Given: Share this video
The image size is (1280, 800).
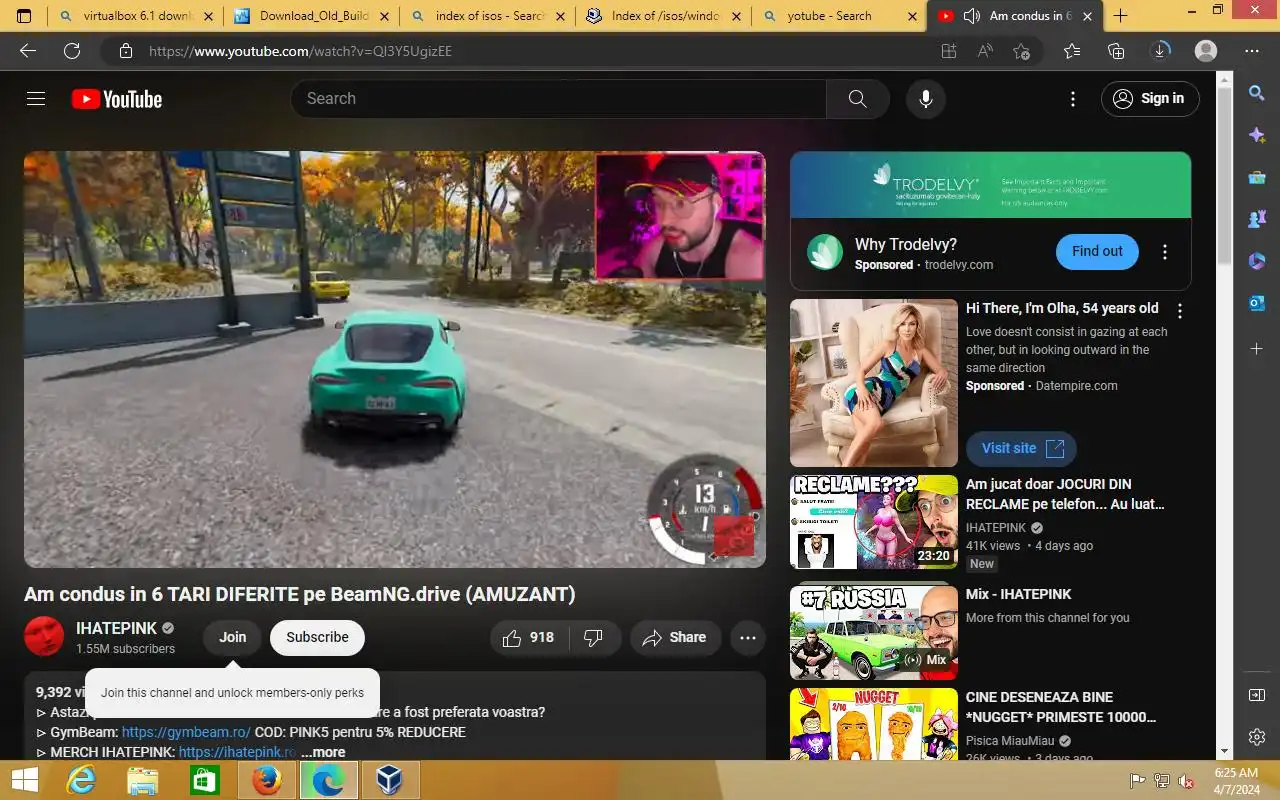Looking at the screenshot, I should pyautogui.click(x=675, y=638).
